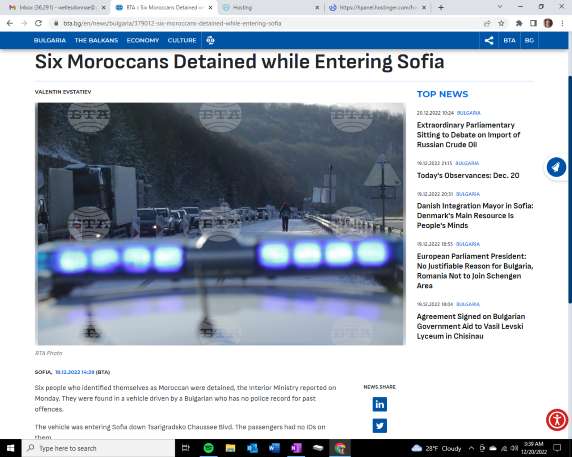This screenshot has width=572, height=457.
Task: Open the BULGARIA section
Action: [x=50, y=40]
